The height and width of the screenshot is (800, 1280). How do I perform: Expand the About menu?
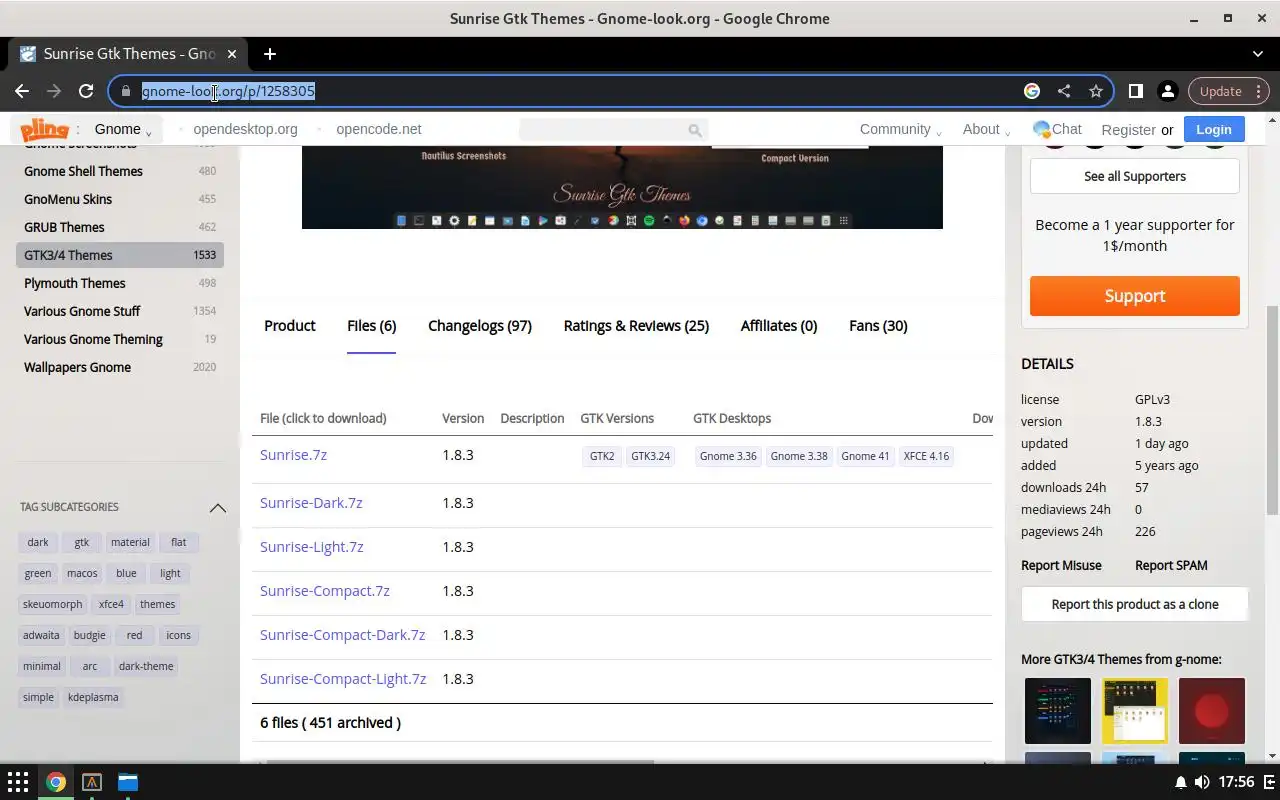coord(986,129)
